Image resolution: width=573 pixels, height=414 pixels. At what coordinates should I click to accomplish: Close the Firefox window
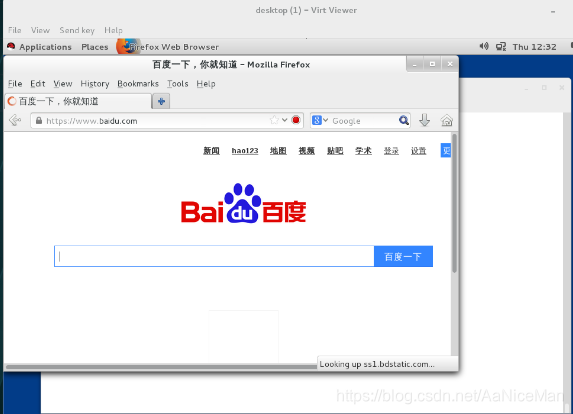point(450,64)
